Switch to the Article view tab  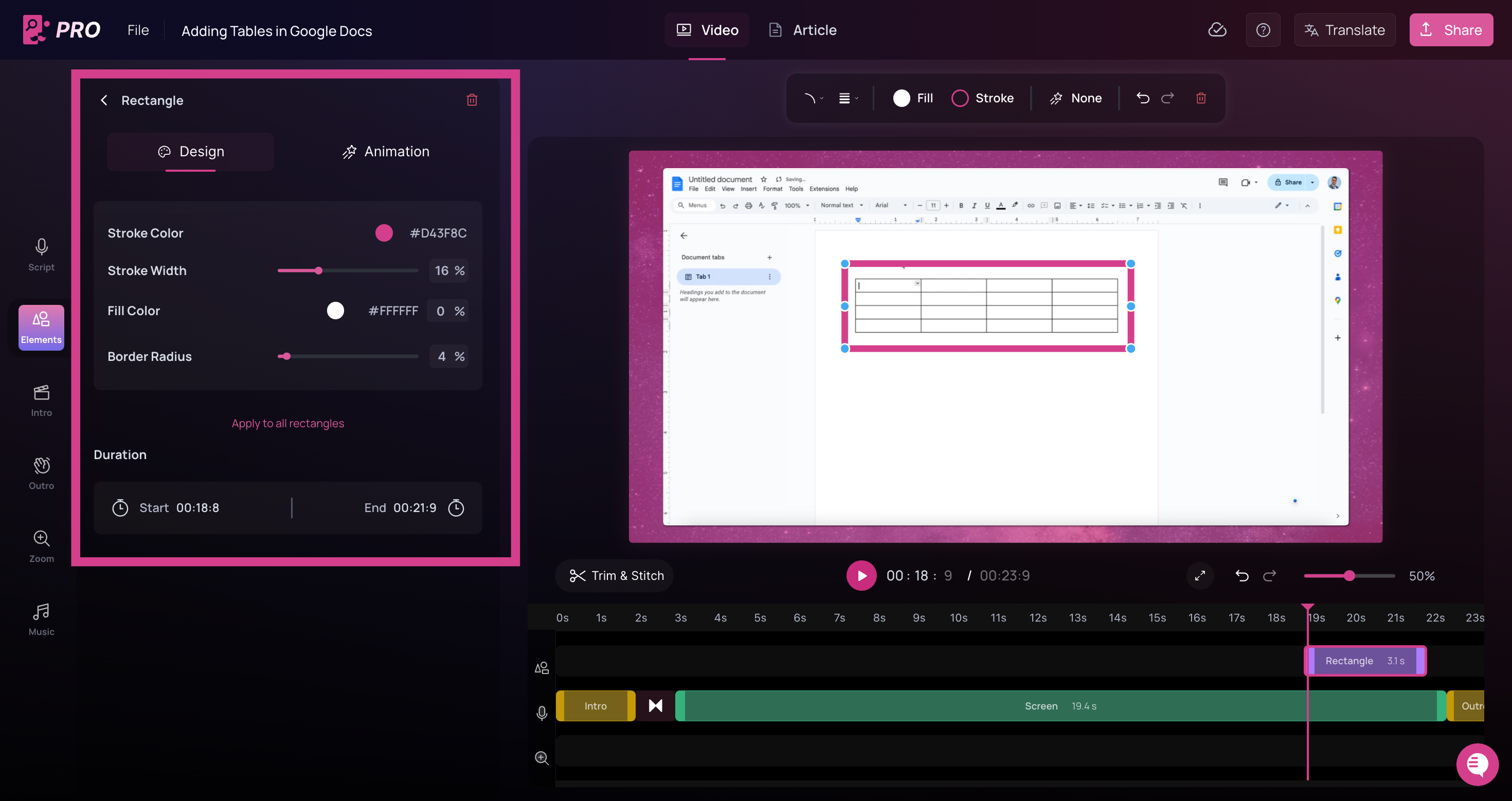(x=802, y=30)
